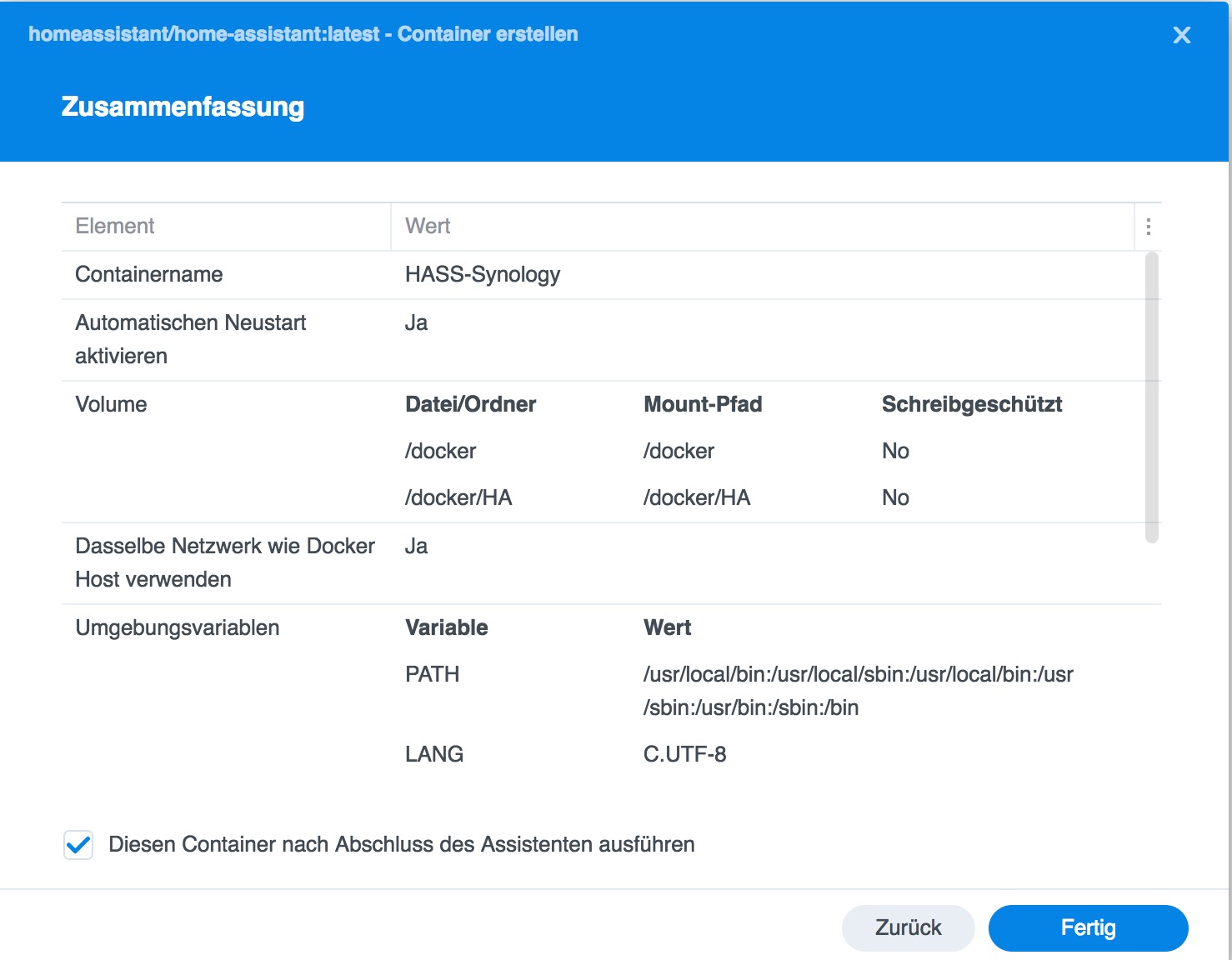Click the Schreibgeschützt column heading
The image size is (1232, 960).
(971, 405)
